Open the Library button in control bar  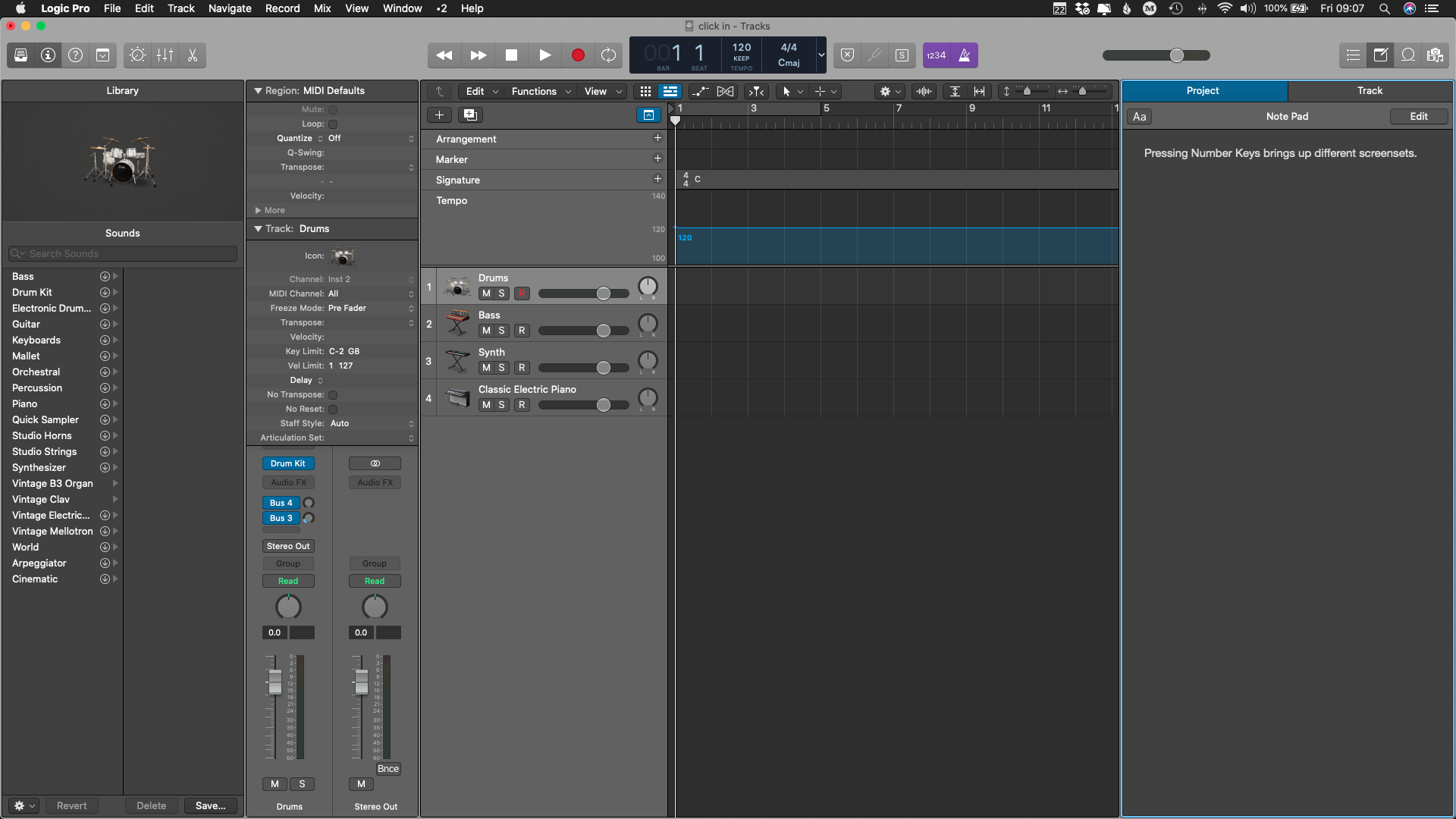click(x=20, y=55)
